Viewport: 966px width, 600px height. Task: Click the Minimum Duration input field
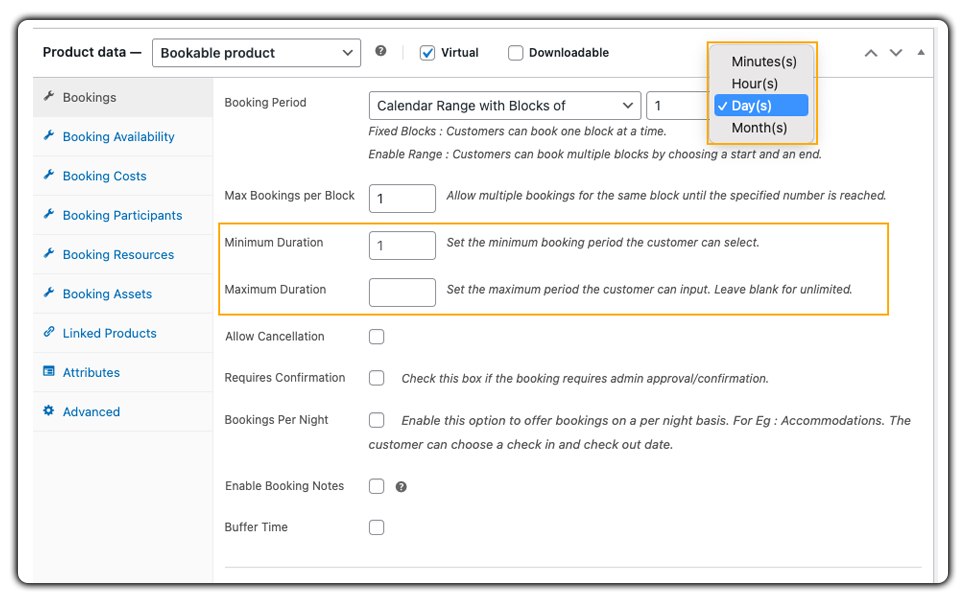pyautogui.click(x=402, y=245)
